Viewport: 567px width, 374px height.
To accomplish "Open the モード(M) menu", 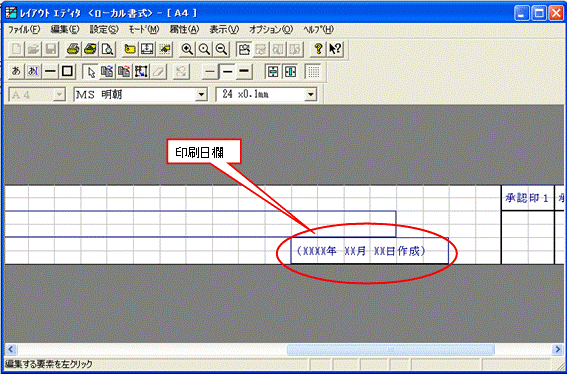I will click(x=144, y=30).
